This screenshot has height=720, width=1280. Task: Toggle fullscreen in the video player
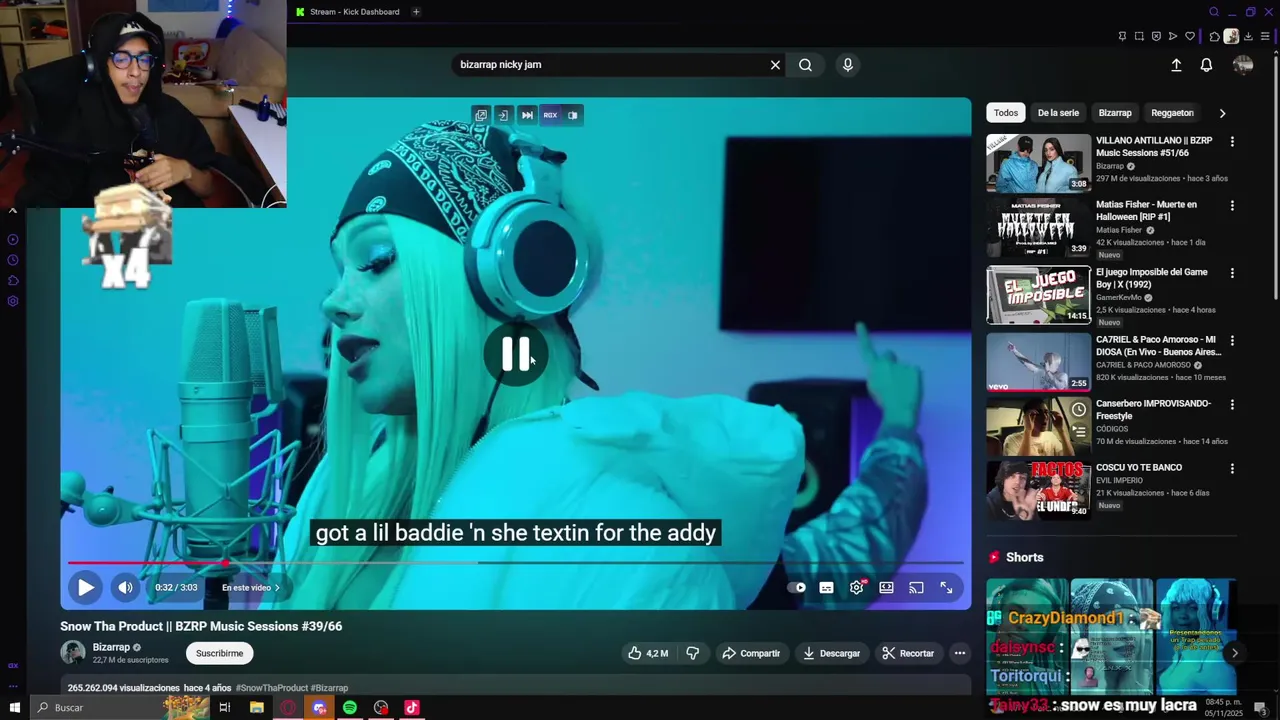(946, 588)
